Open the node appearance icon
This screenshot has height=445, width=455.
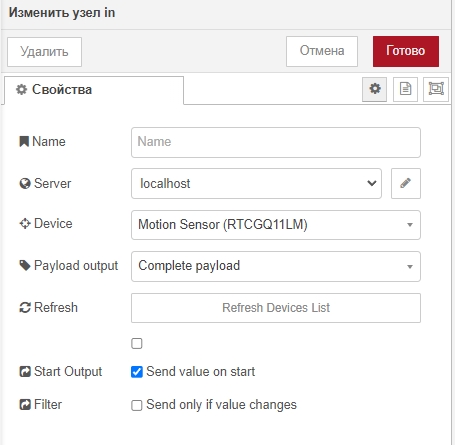436,89
